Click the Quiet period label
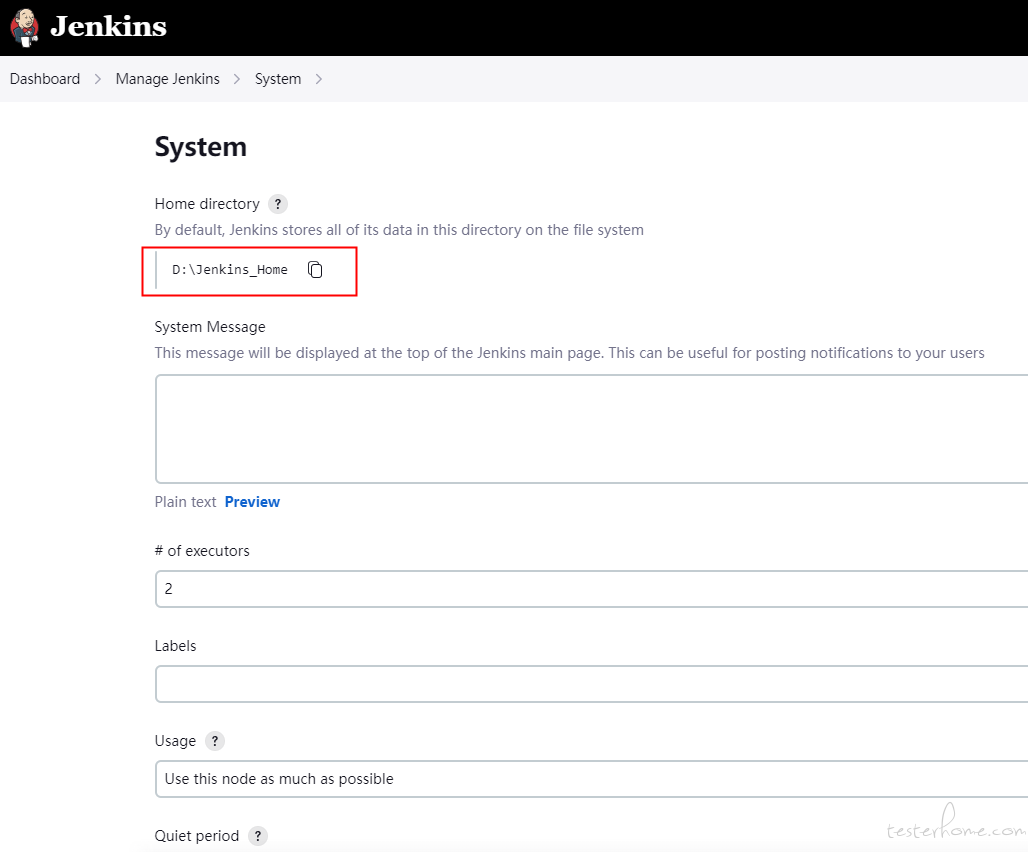This screenshot has width=1028, height=852. (197, 836)
